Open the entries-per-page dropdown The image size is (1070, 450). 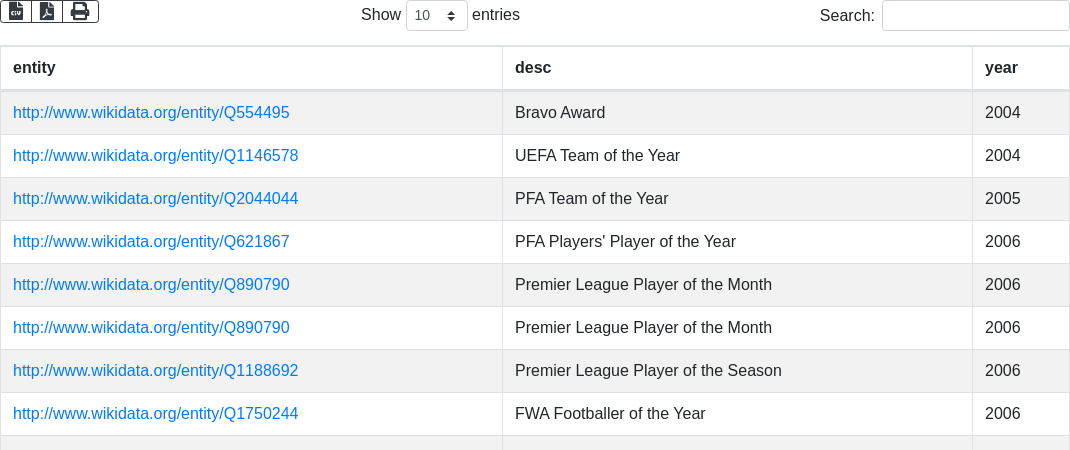coord(436,16)
